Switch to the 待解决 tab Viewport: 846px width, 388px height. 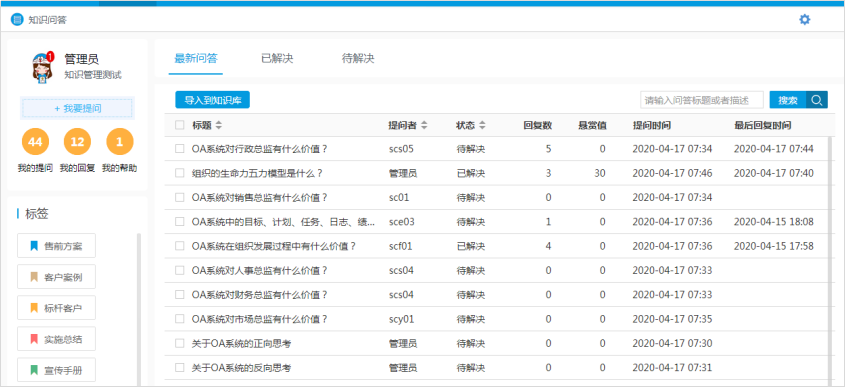click(358, 58)
